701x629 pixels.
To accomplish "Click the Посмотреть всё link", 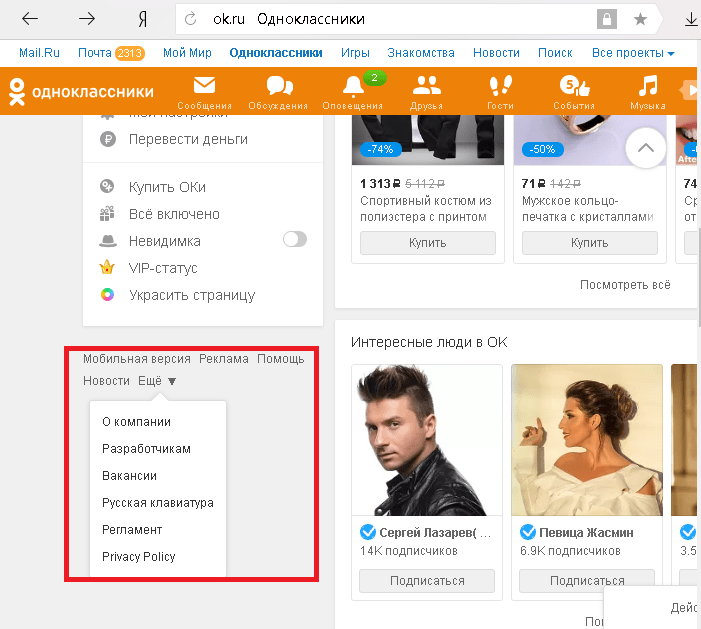I will pos(625,285).
